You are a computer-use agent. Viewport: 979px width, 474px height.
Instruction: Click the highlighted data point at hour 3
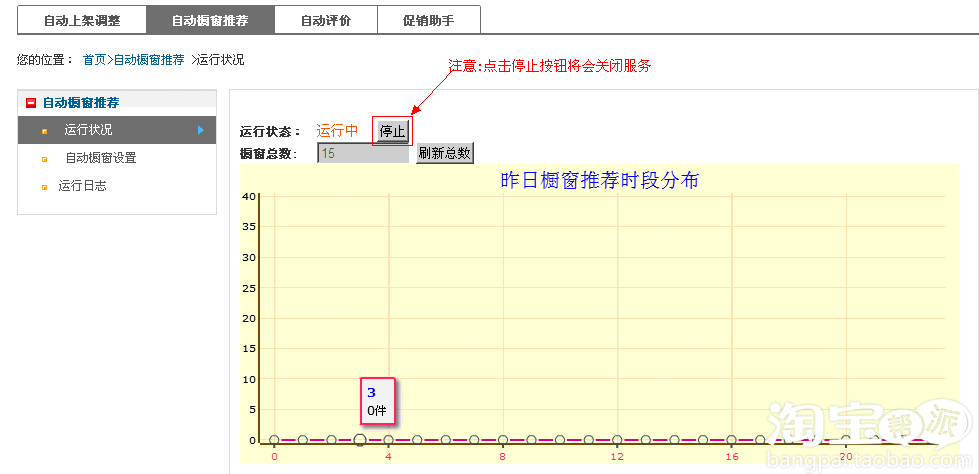tap(360, 440)
